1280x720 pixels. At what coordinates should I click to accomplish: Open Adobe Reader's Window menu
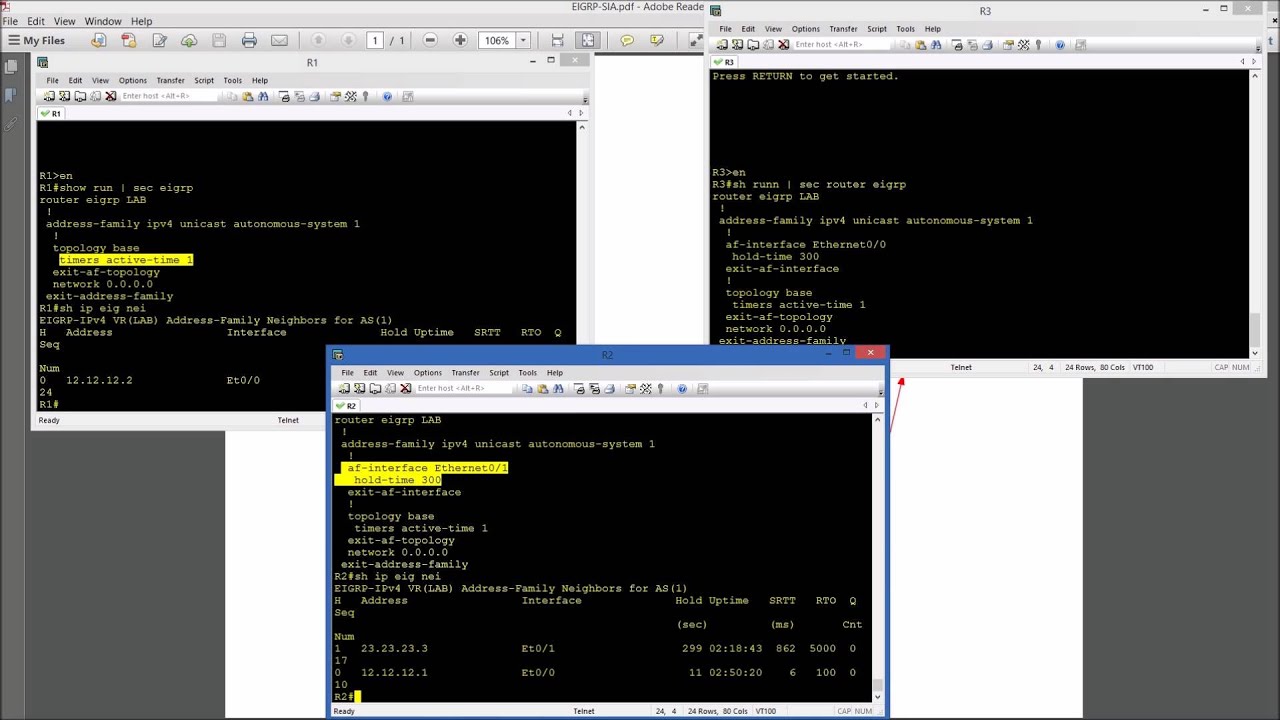tap(103, 21)
